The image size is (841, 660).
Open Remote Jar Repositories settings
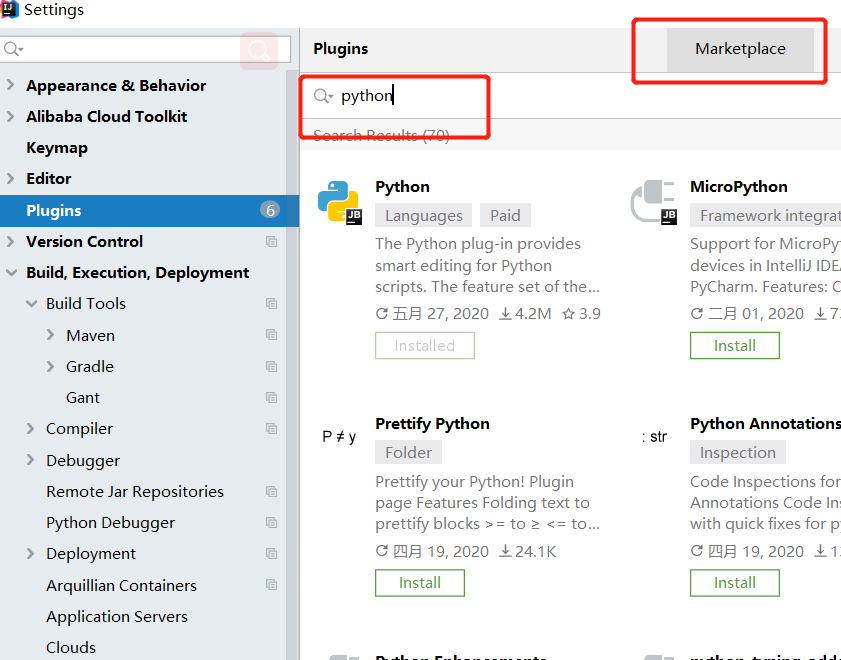pos(135,492)
